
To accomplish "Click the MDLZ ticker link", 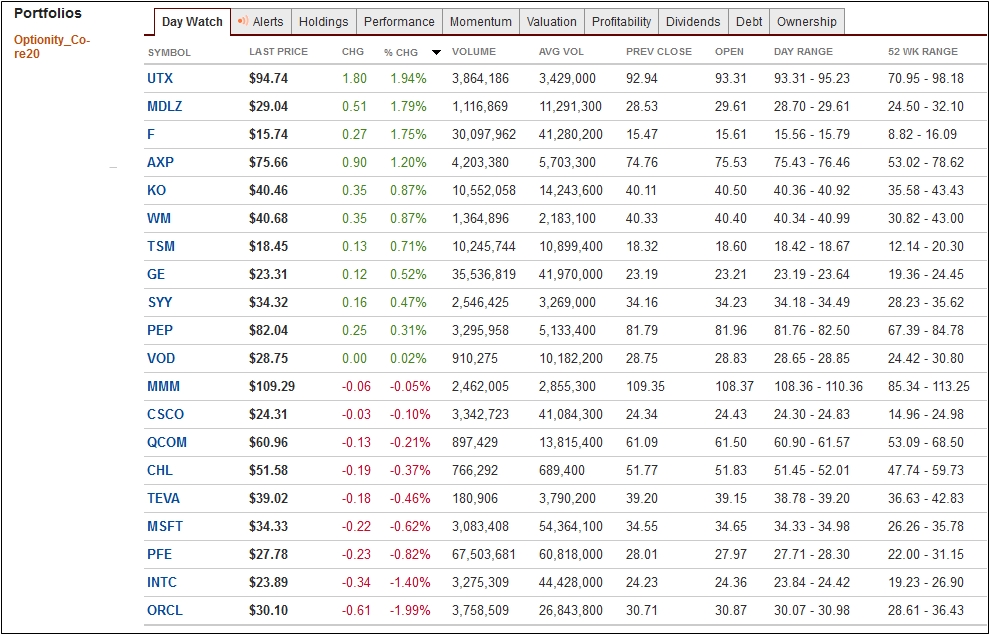I will pyautogui.click(x=164, y=107).
